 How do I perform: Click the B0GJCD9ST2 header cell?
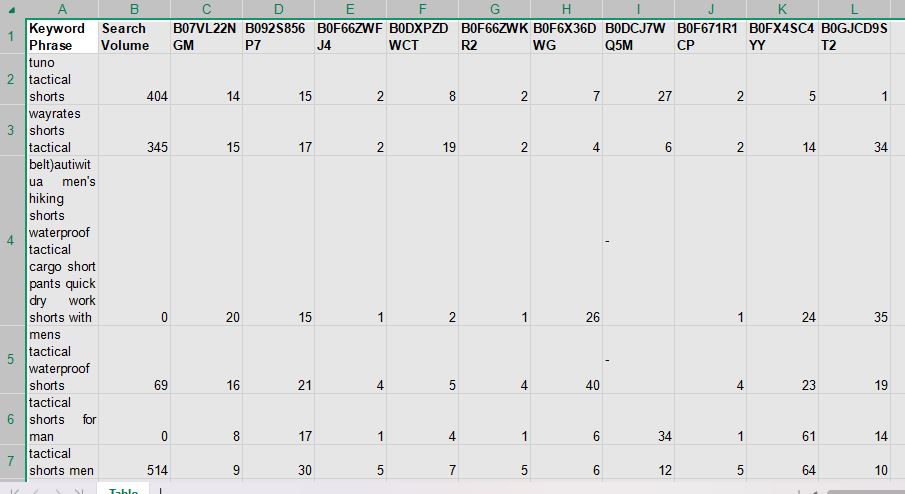[854, 36]
